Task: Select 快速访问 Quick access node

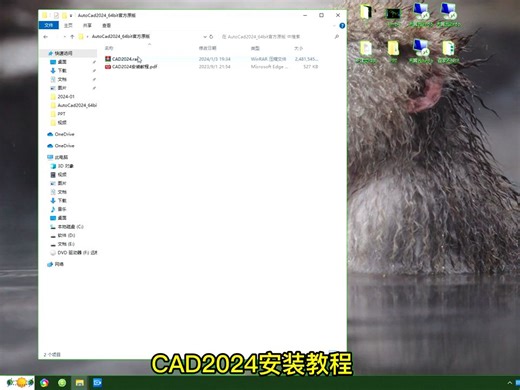Action: (x=63, y=53)
